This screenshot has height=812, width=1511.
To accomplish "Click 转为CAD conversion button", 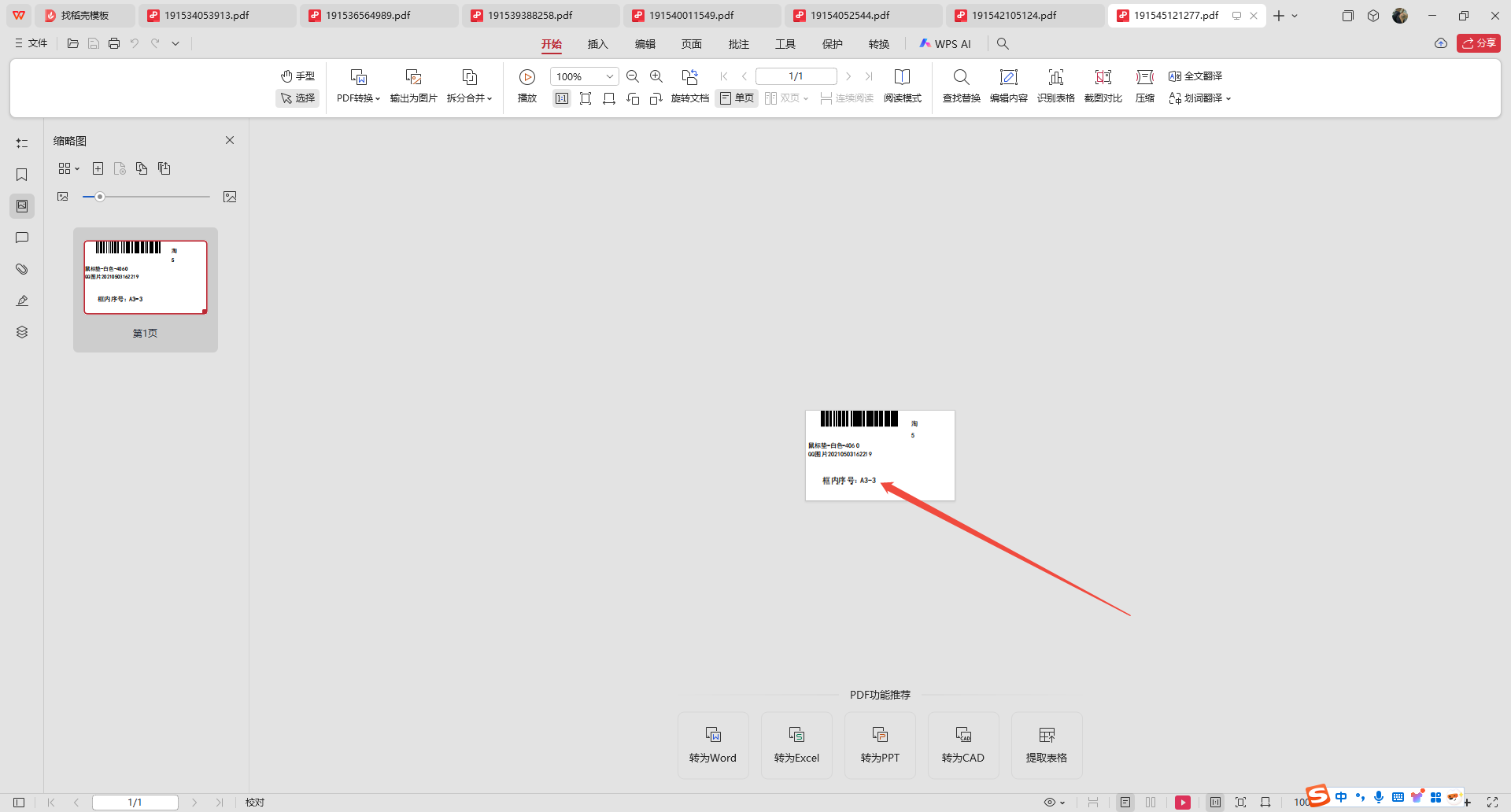I will pos(963,745).
